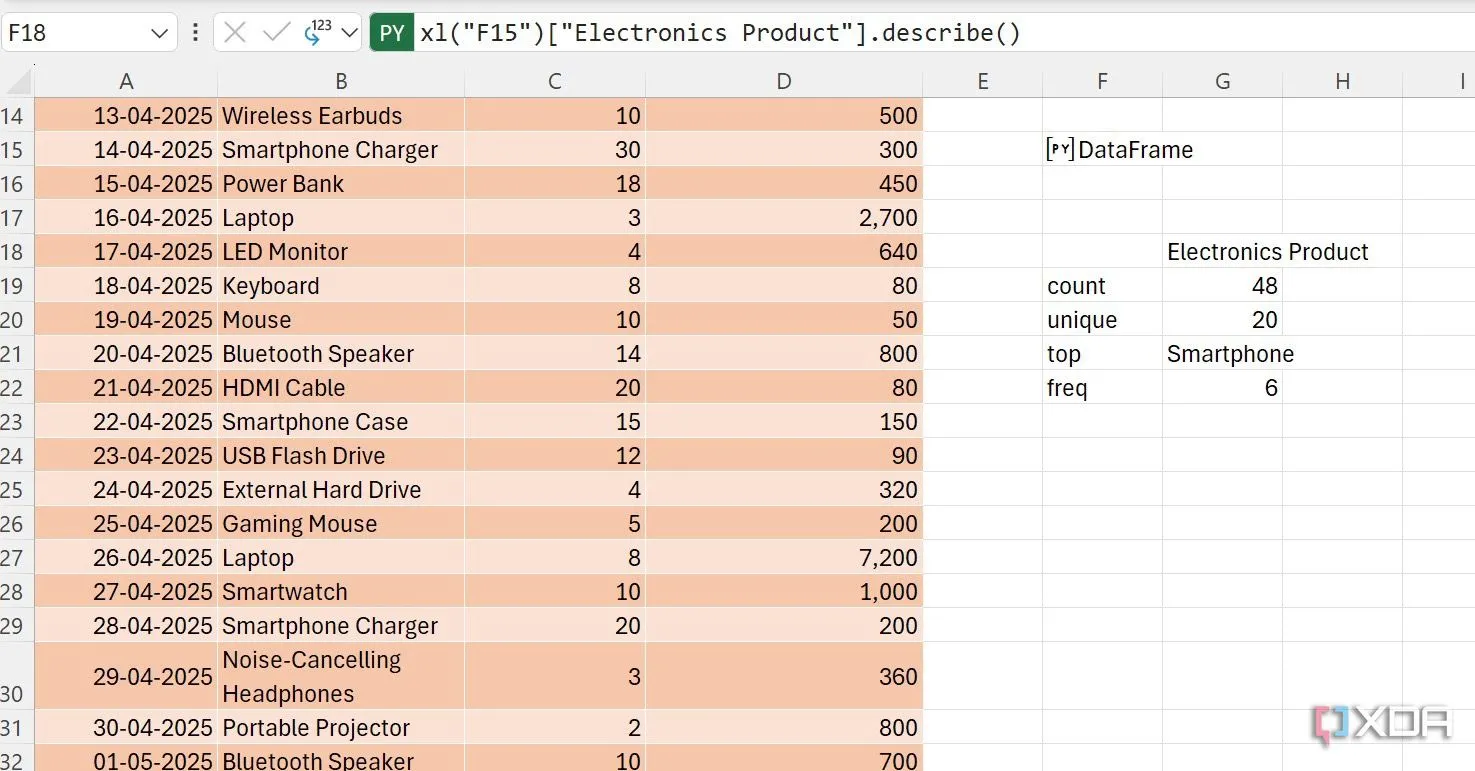This screenshot has width=1475, height=771.
Task: Click the 'Gaming Mouse' cell
Action: 341,524
